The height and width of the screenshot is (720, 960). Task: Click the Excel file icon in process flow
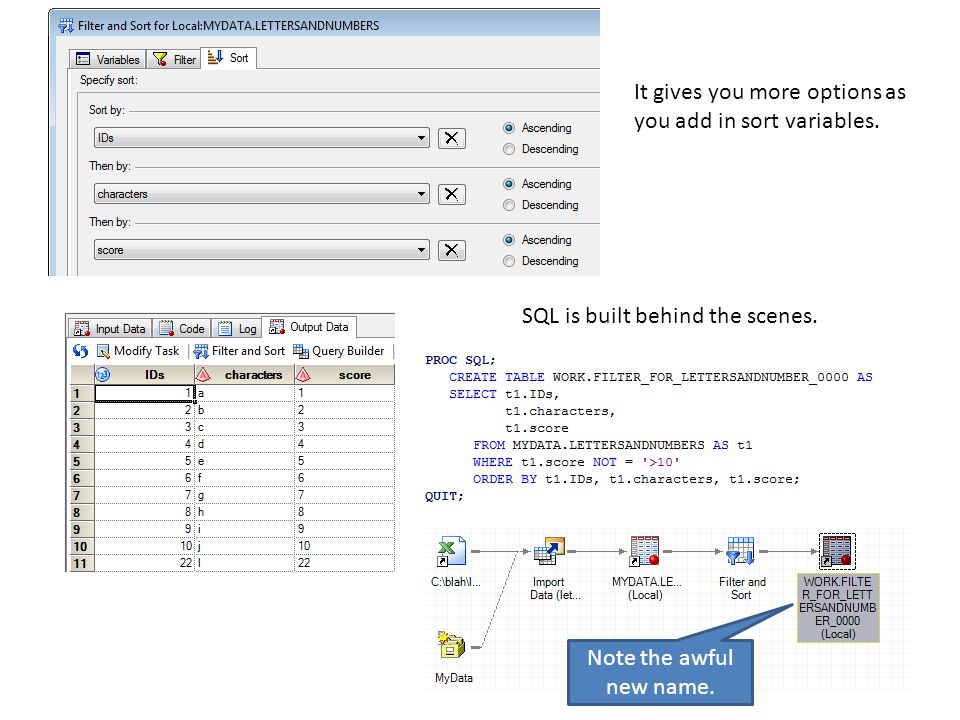pos(451,552)
